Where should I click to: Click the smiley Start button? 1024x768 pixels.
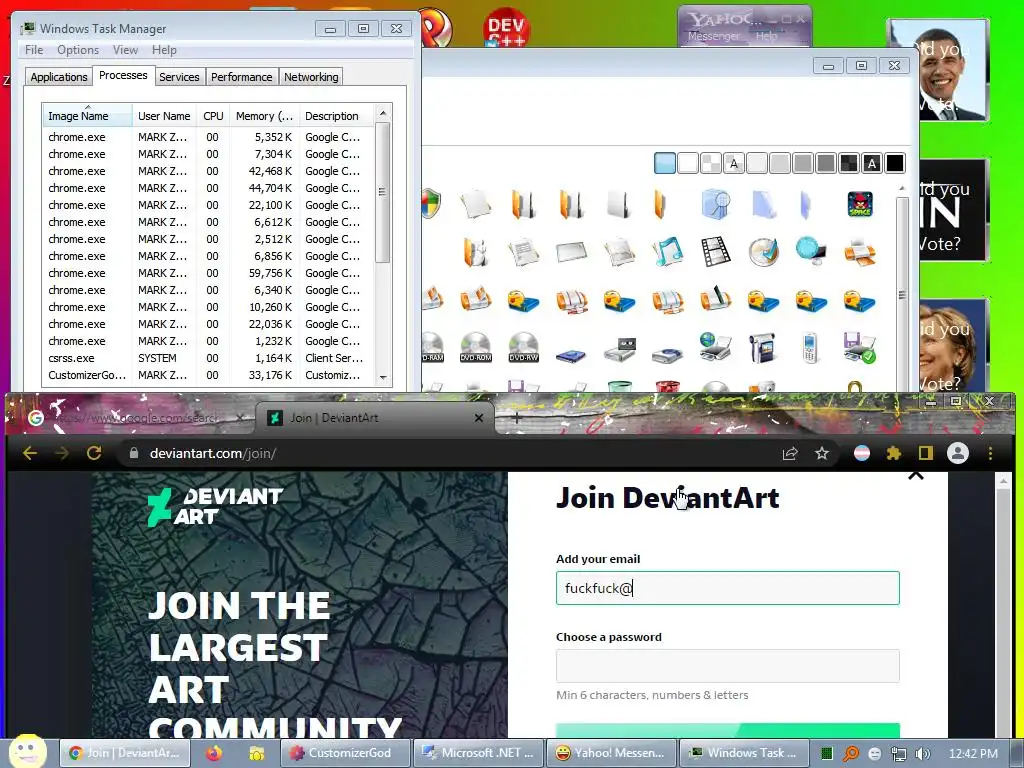[27, 751]
